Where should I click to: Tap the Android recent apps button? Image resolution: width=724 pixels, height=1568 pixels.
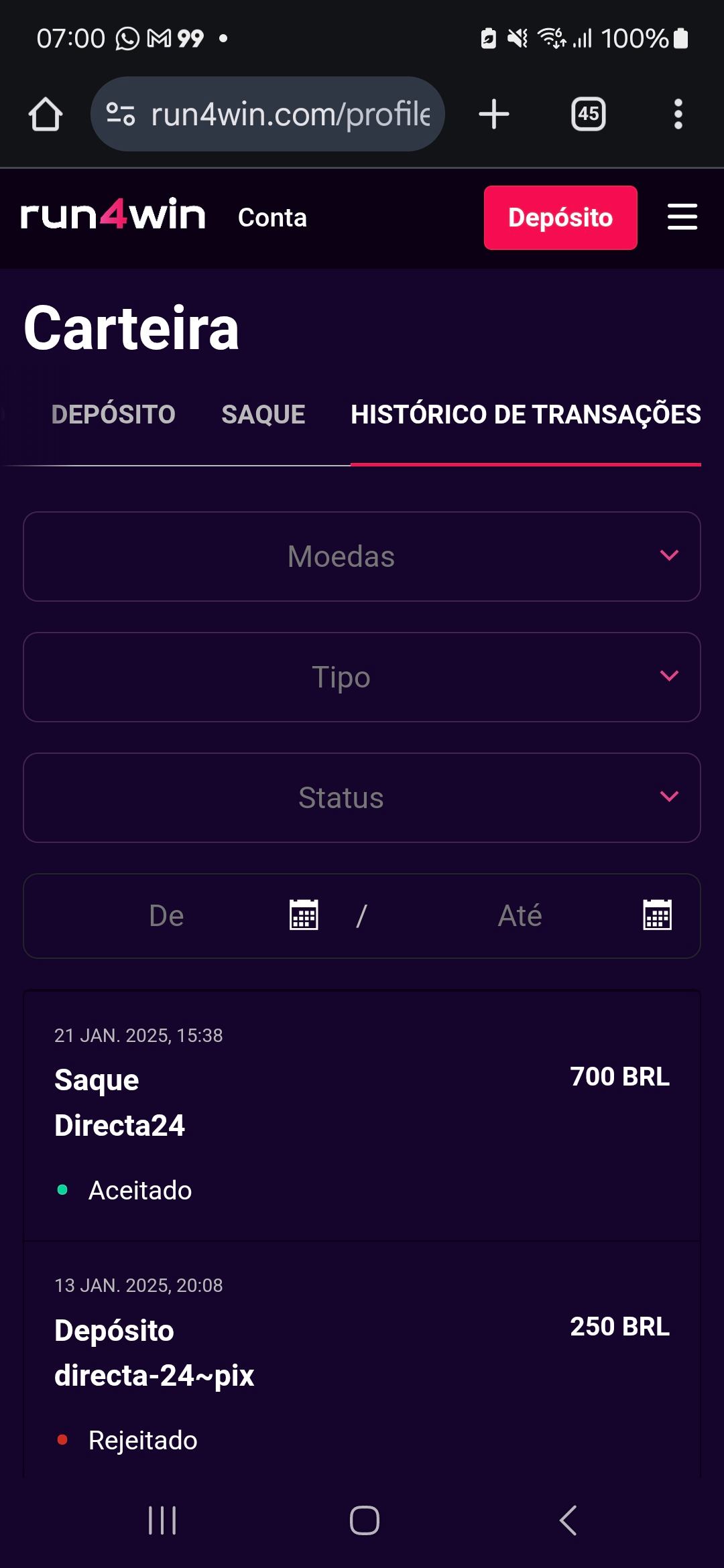[x=162, y=1520]
